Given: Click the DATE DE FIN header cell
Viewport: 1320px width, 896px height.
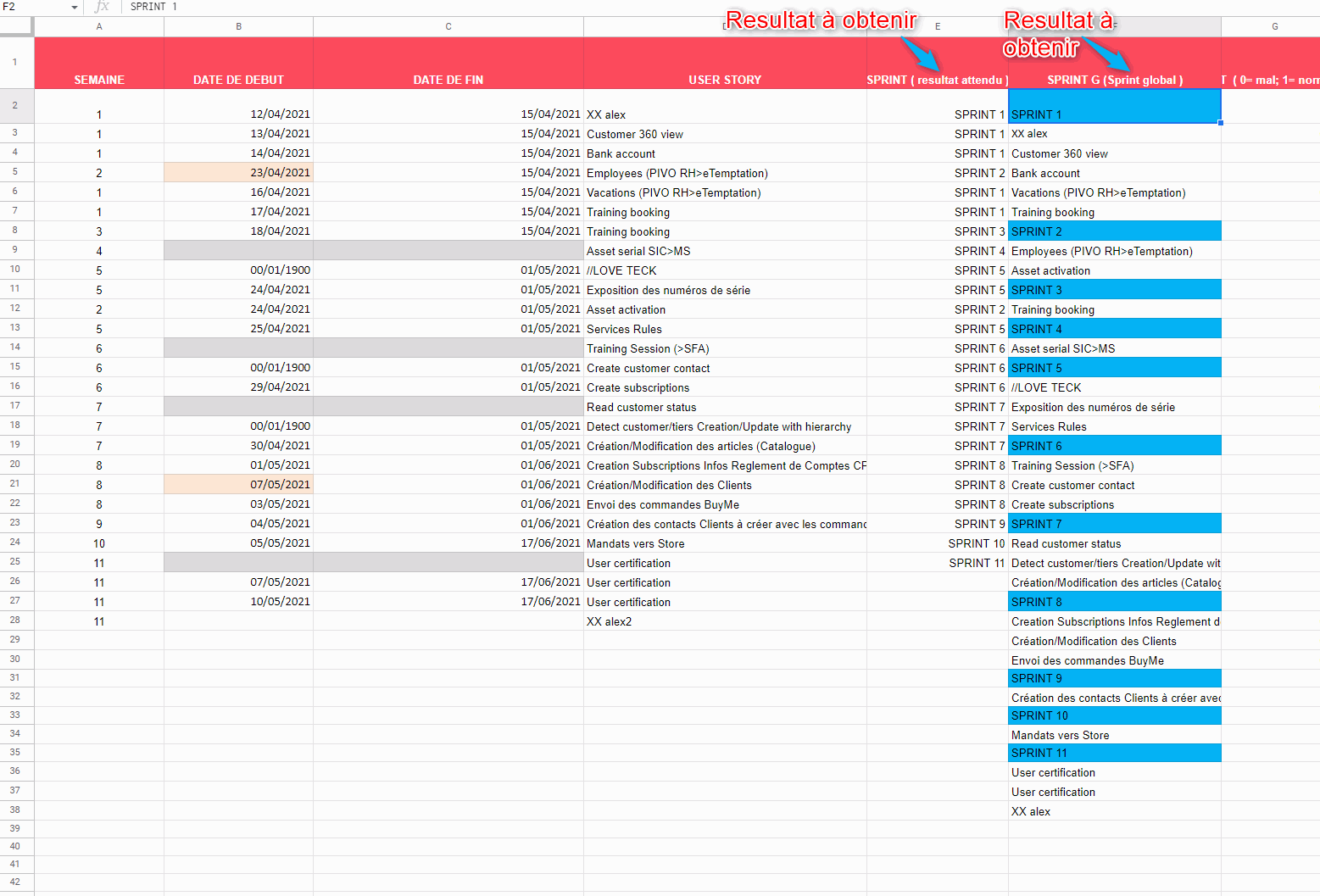Looking at the screenshot, I should pyautogui.click(x=448, y=64).
